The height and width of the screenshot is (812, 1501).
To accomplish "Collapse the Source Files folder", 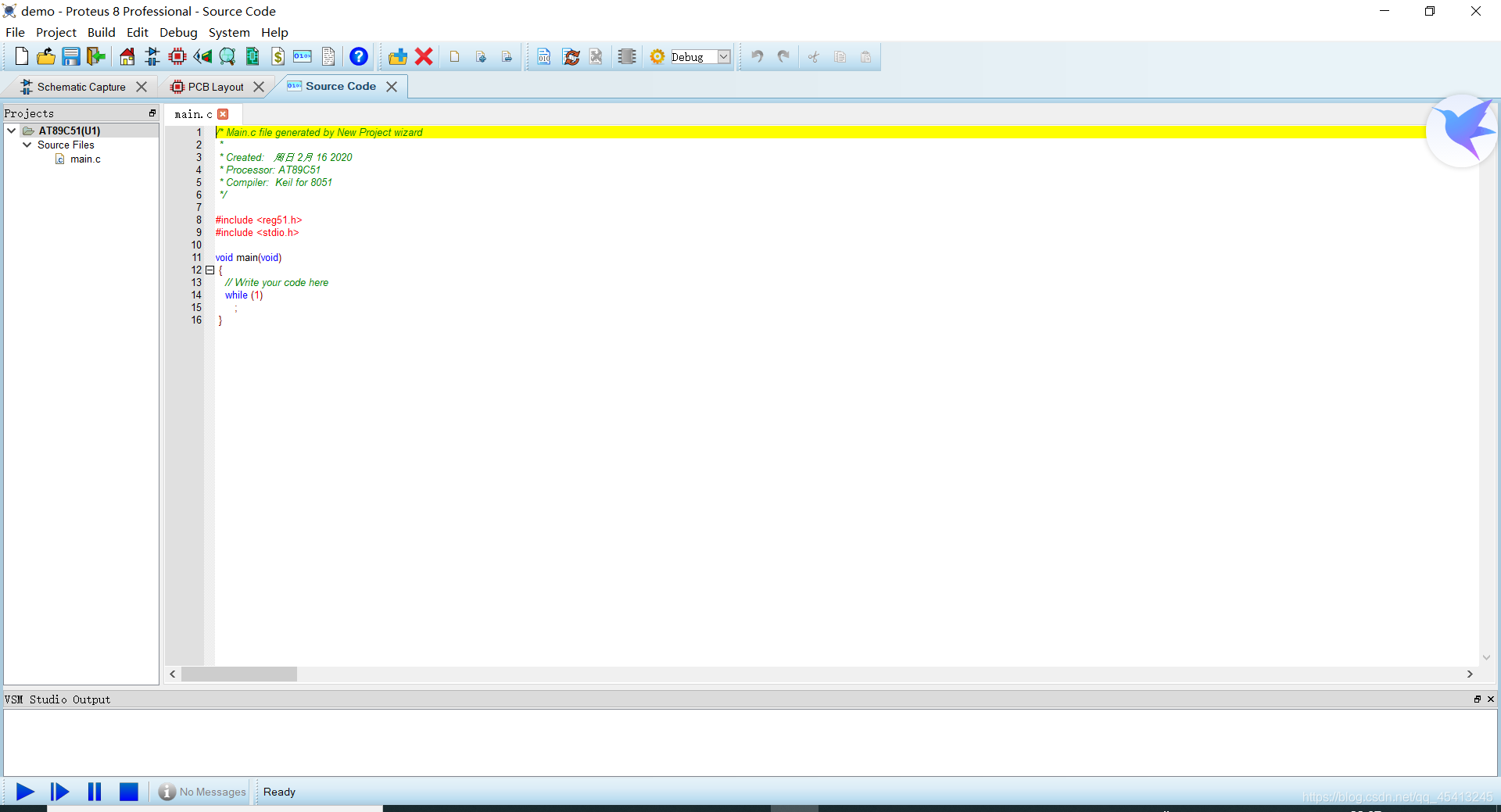I will pos(27,145).
